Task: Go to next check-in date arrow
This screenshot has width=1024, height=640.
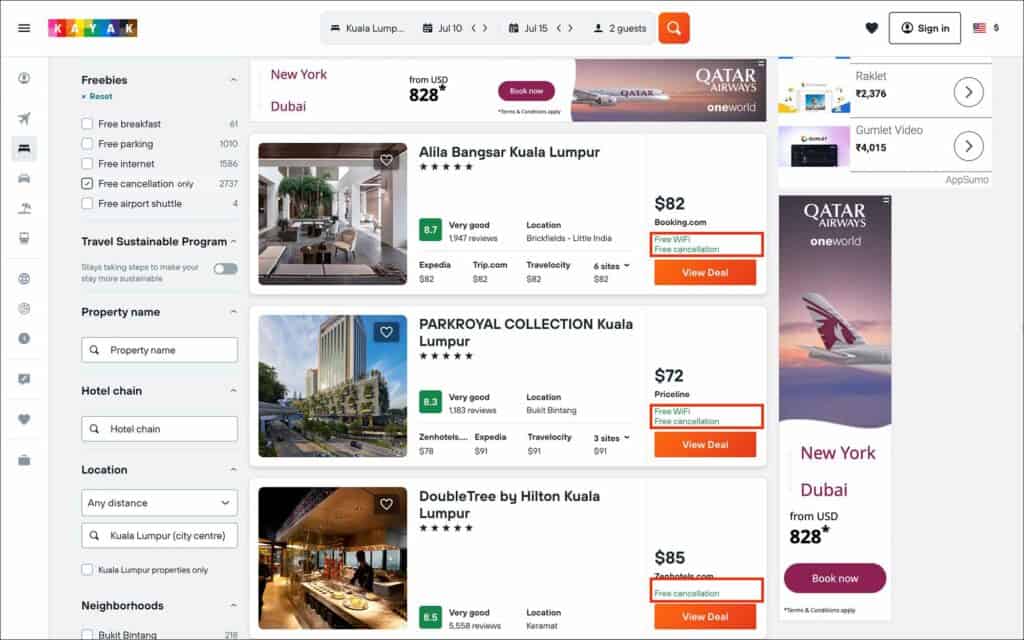Action: 485,28
